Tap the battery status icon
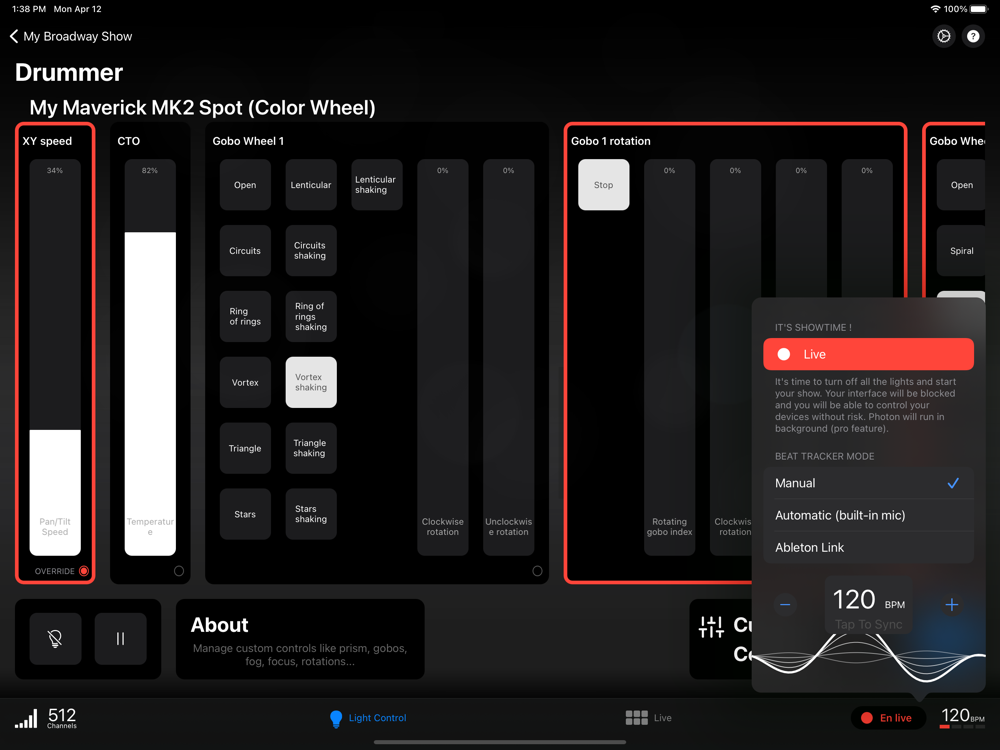 (x=979, y=9)
